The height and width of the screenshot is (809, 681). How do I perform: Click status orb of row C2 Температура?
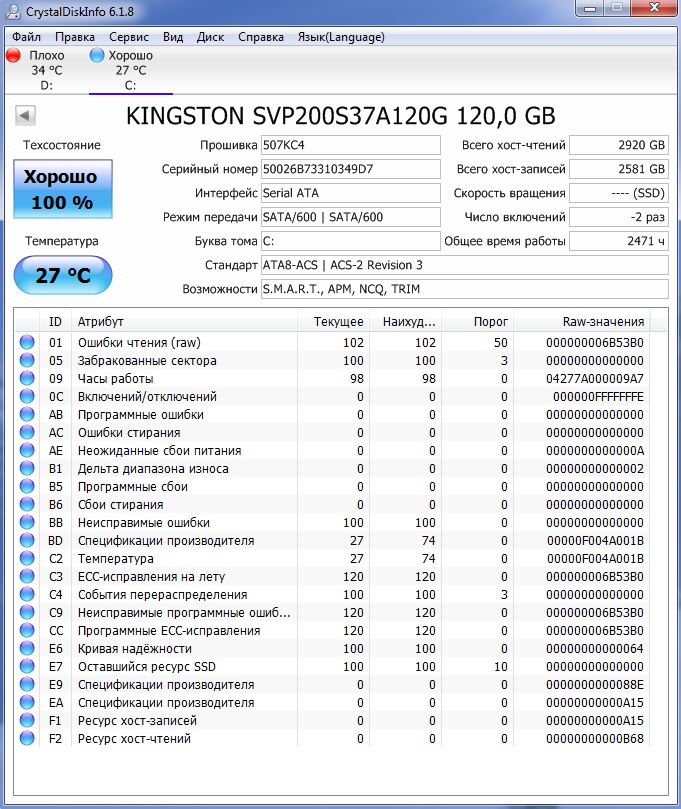(x=27, y=558)
